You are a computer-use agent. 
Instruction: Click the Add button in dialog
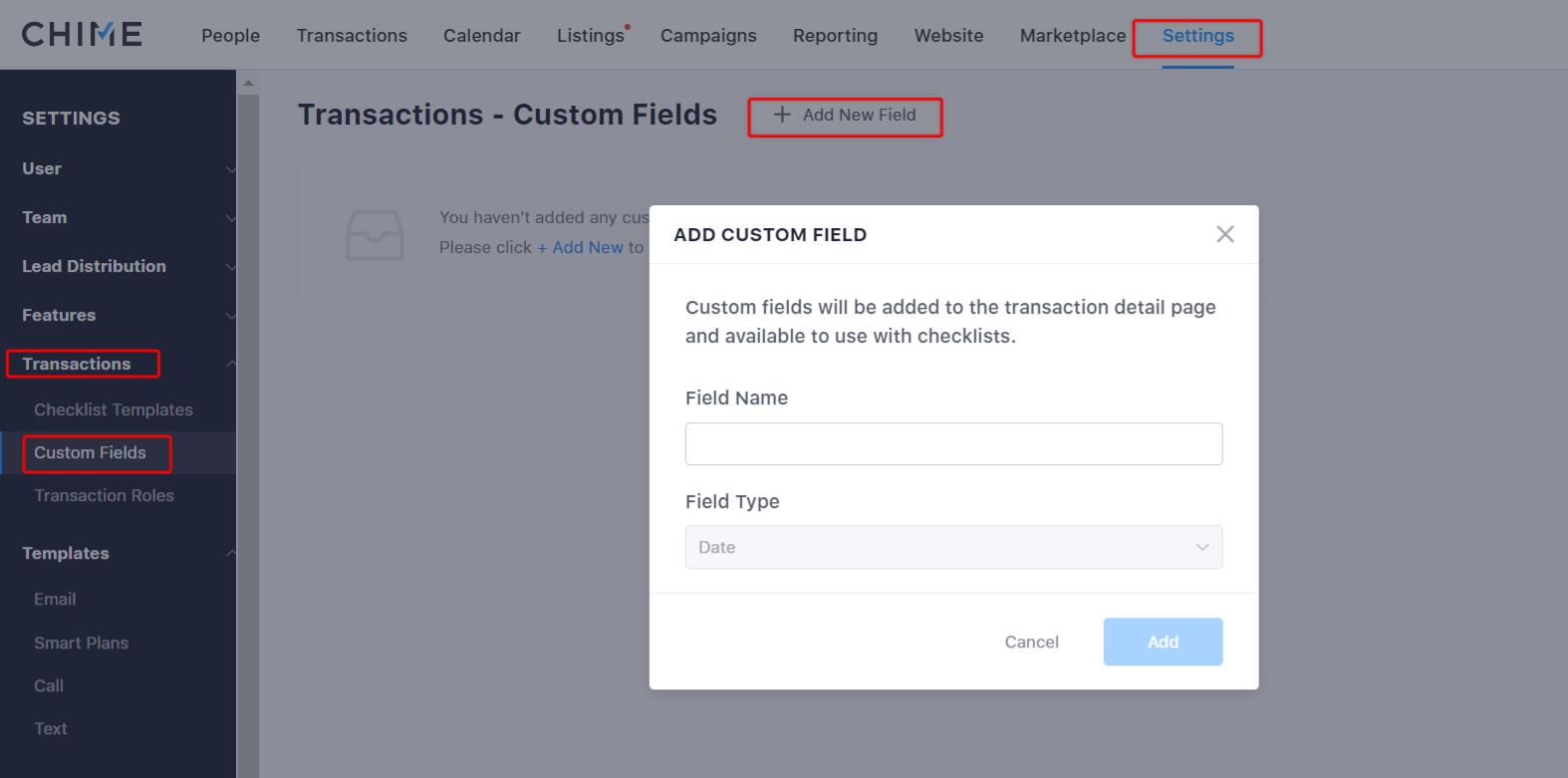1163,642
